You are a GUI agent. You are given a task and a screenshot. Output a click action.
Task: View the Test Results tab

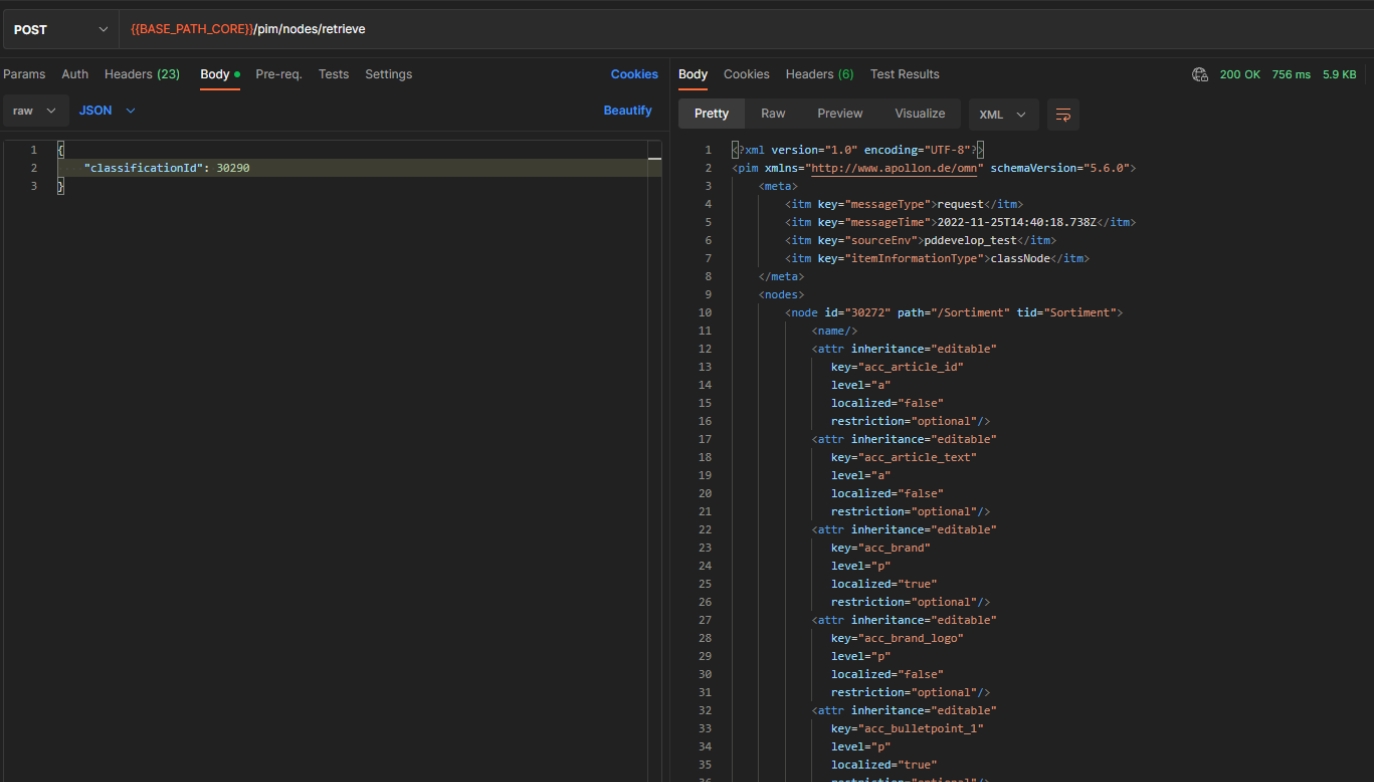(x=904, y=74)
